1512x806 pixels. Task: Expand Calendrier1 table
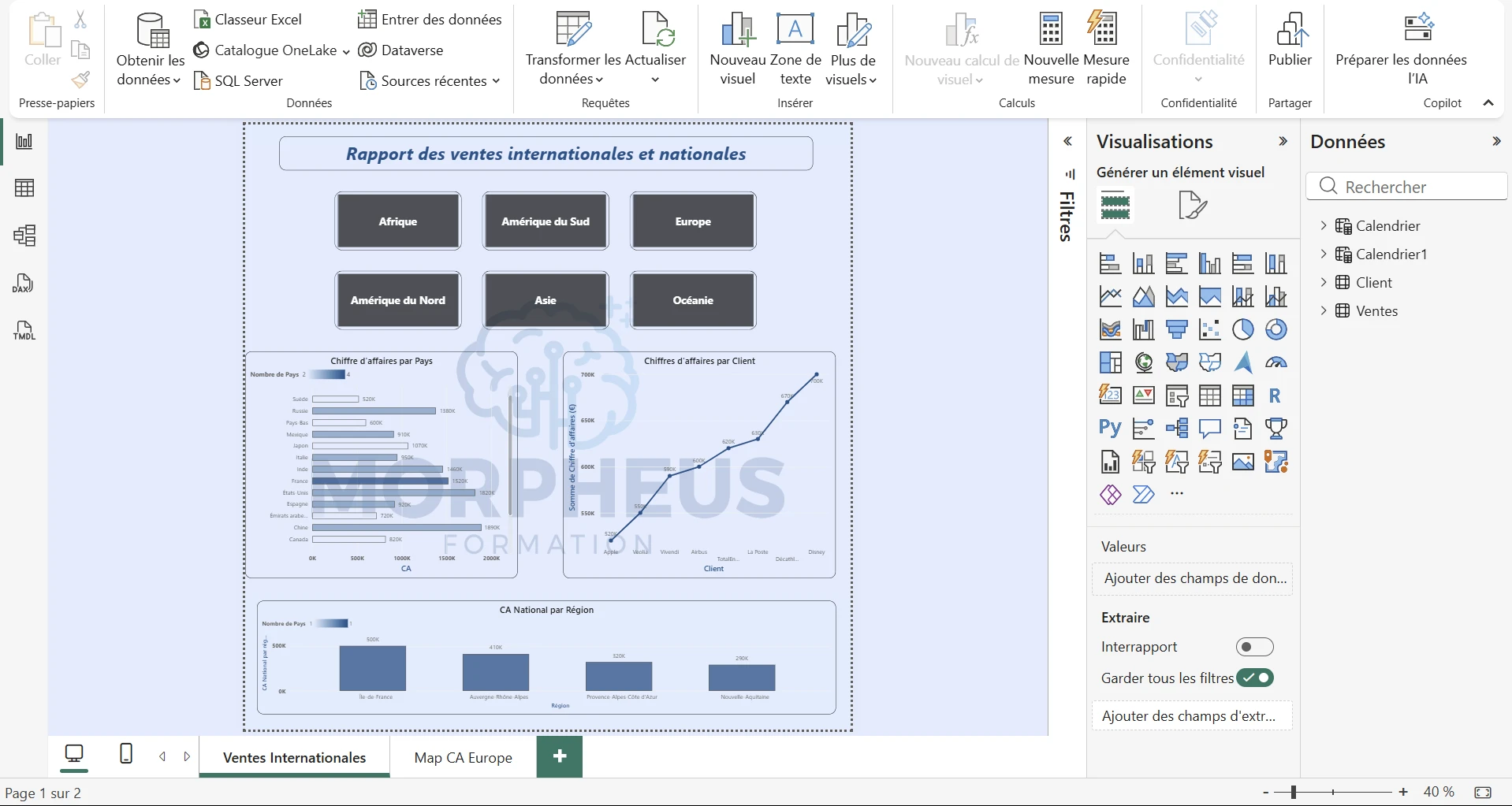pyautogui.click(x=1324, y=254)
